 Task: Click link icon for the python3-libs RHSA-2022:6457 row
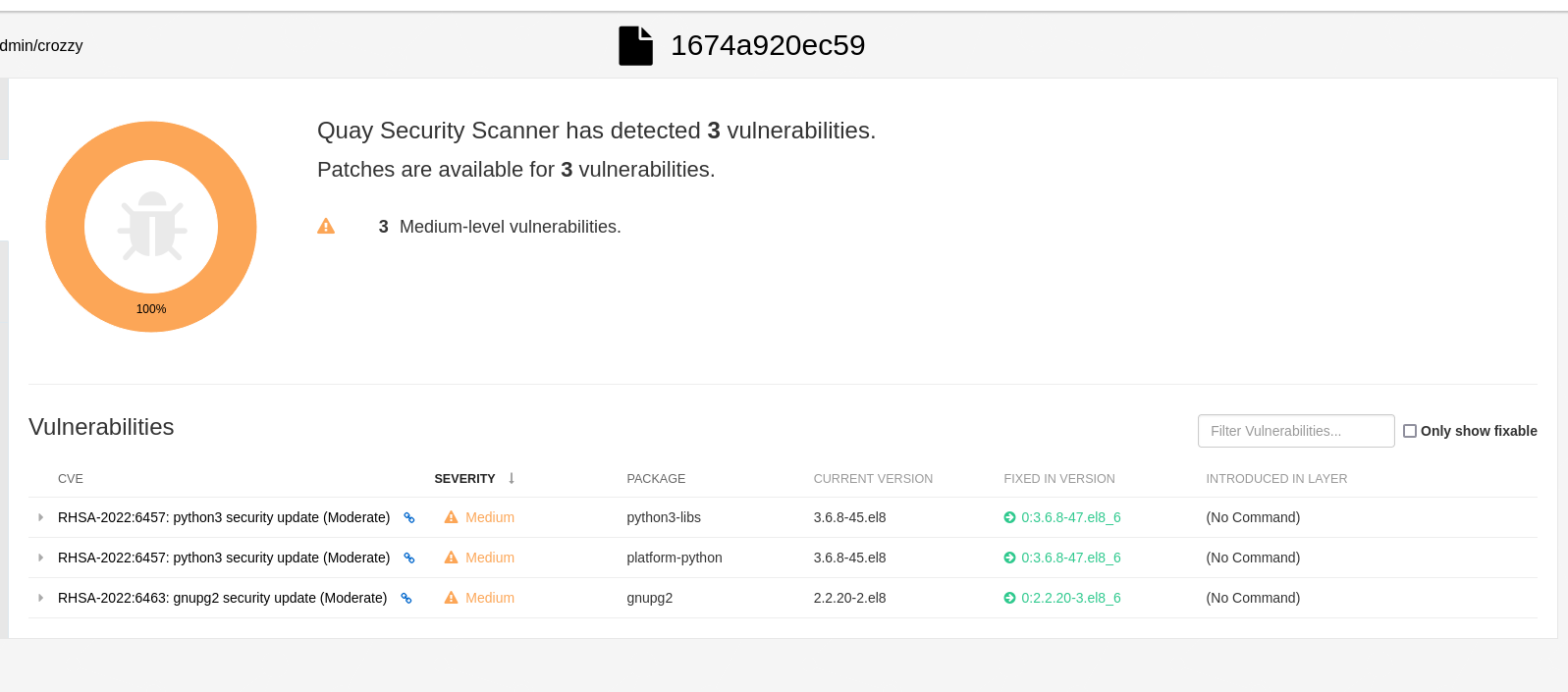click(409, 517)
